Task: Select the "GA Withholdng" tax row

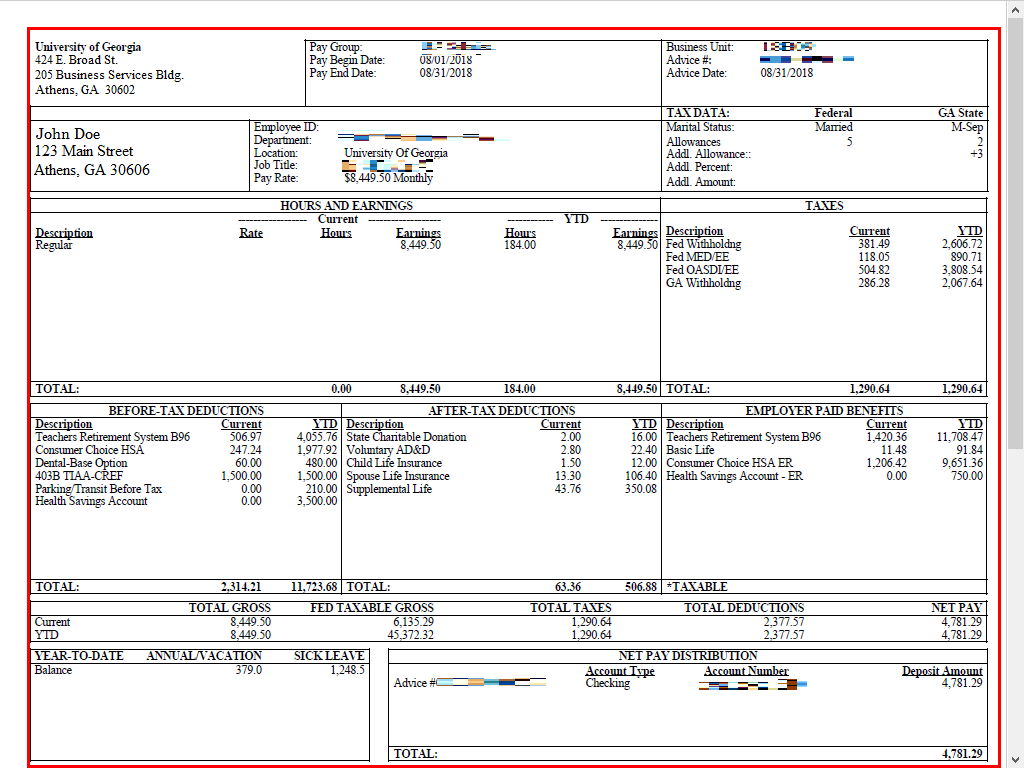Action: click(x=703, y=283)
